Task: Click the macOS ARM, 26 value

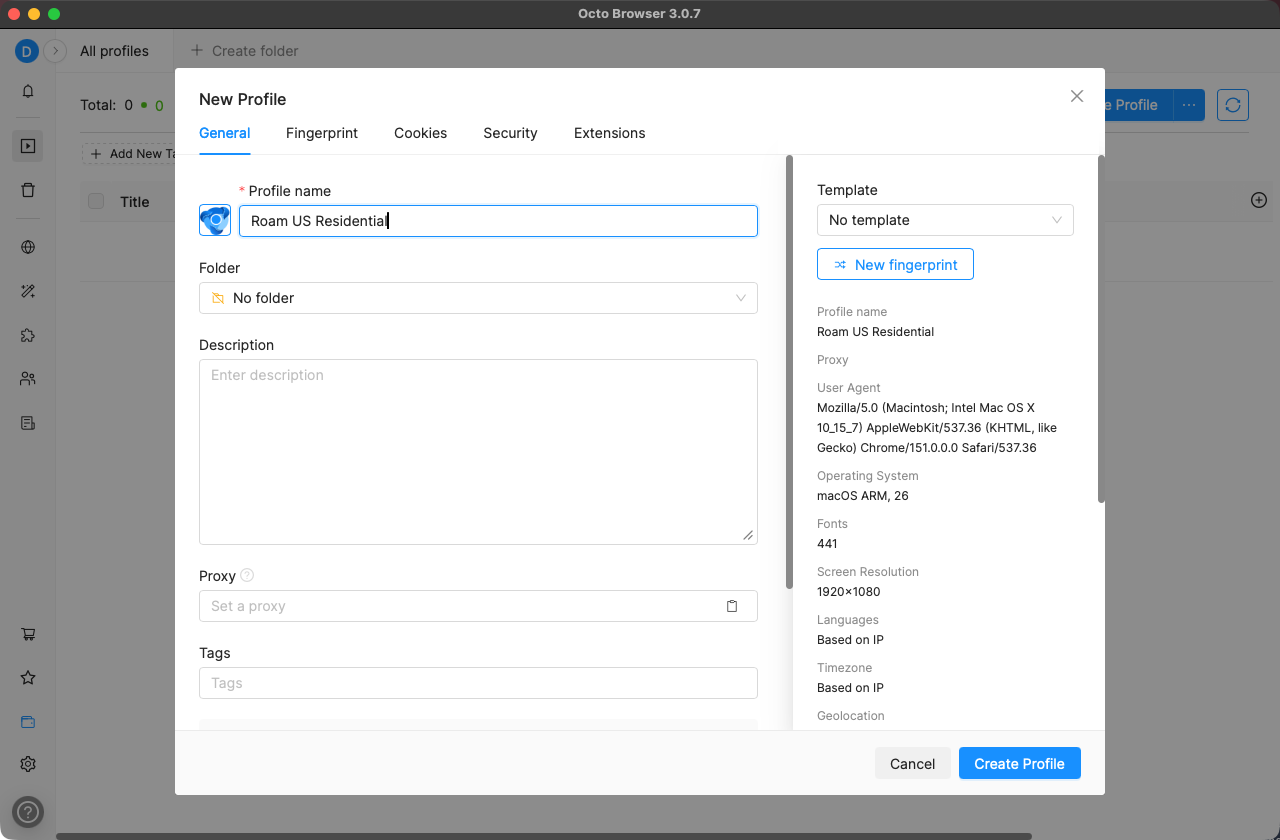Action: pos(862,496)
